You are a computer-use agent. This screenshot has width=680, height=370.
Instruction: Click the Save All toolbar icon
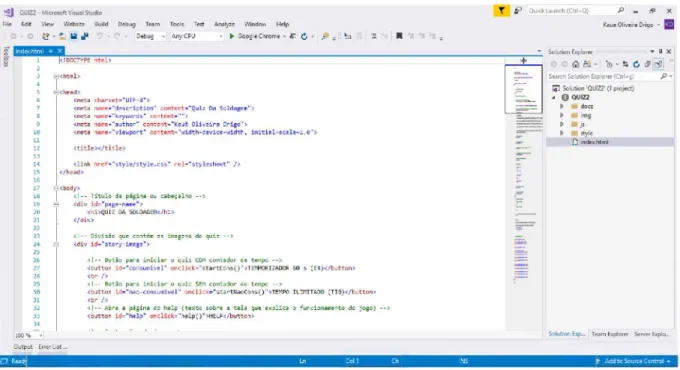85,36
